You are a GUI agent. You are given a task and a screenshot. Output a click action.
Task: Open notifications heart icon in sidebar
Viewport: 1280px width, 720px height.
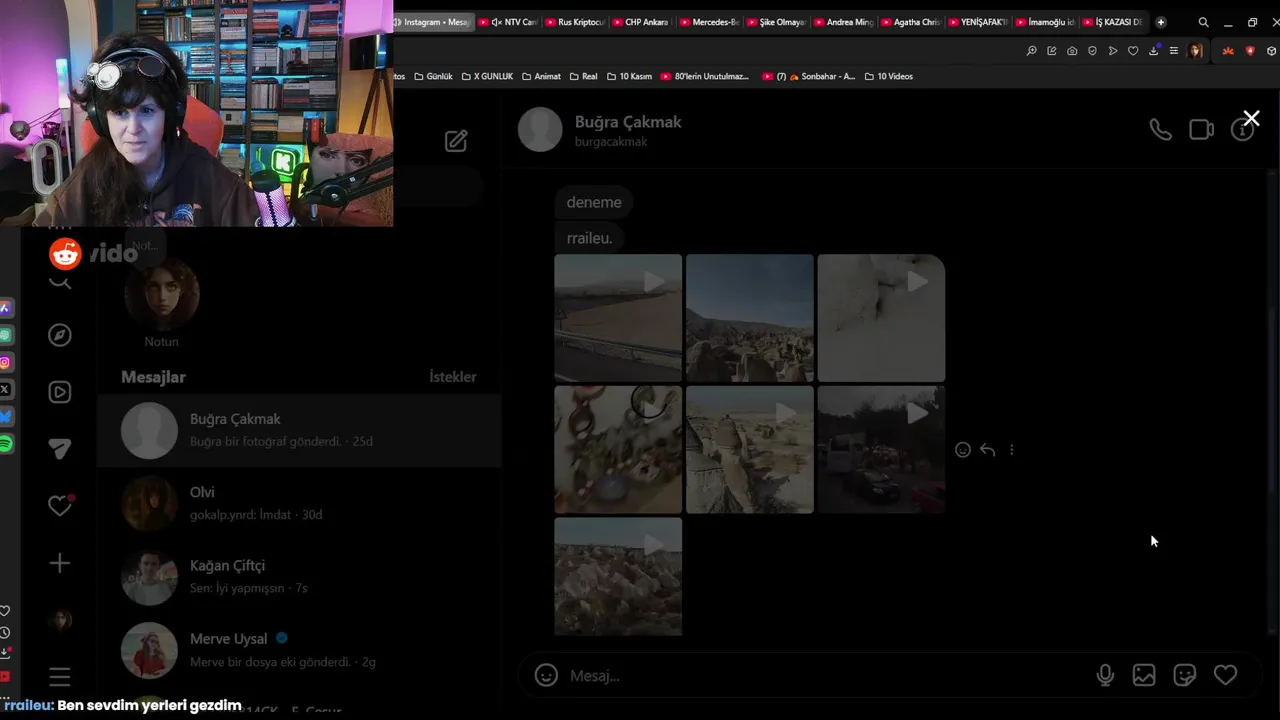pos(60,506)
